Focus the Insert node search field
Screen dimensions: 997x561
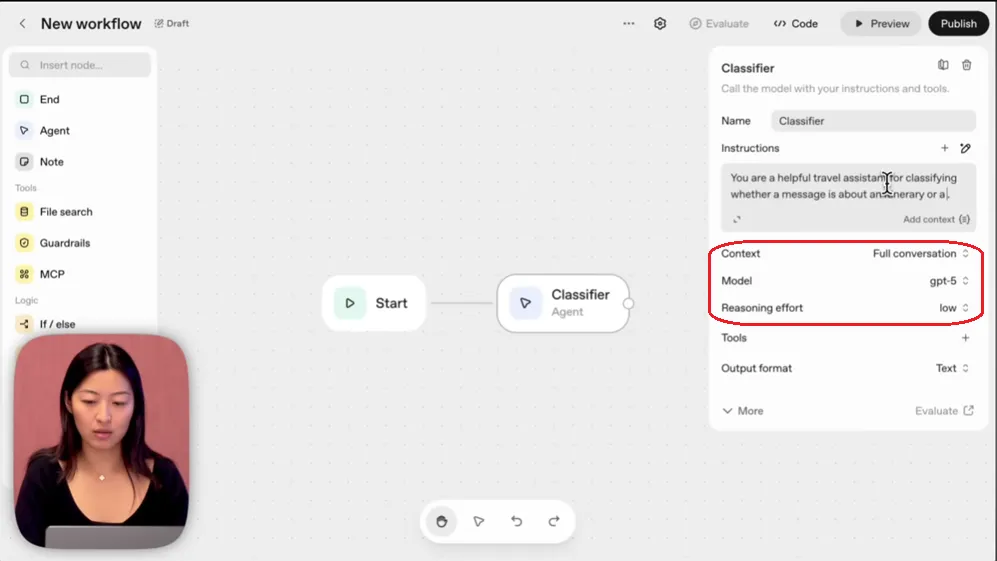pos(80,65)
